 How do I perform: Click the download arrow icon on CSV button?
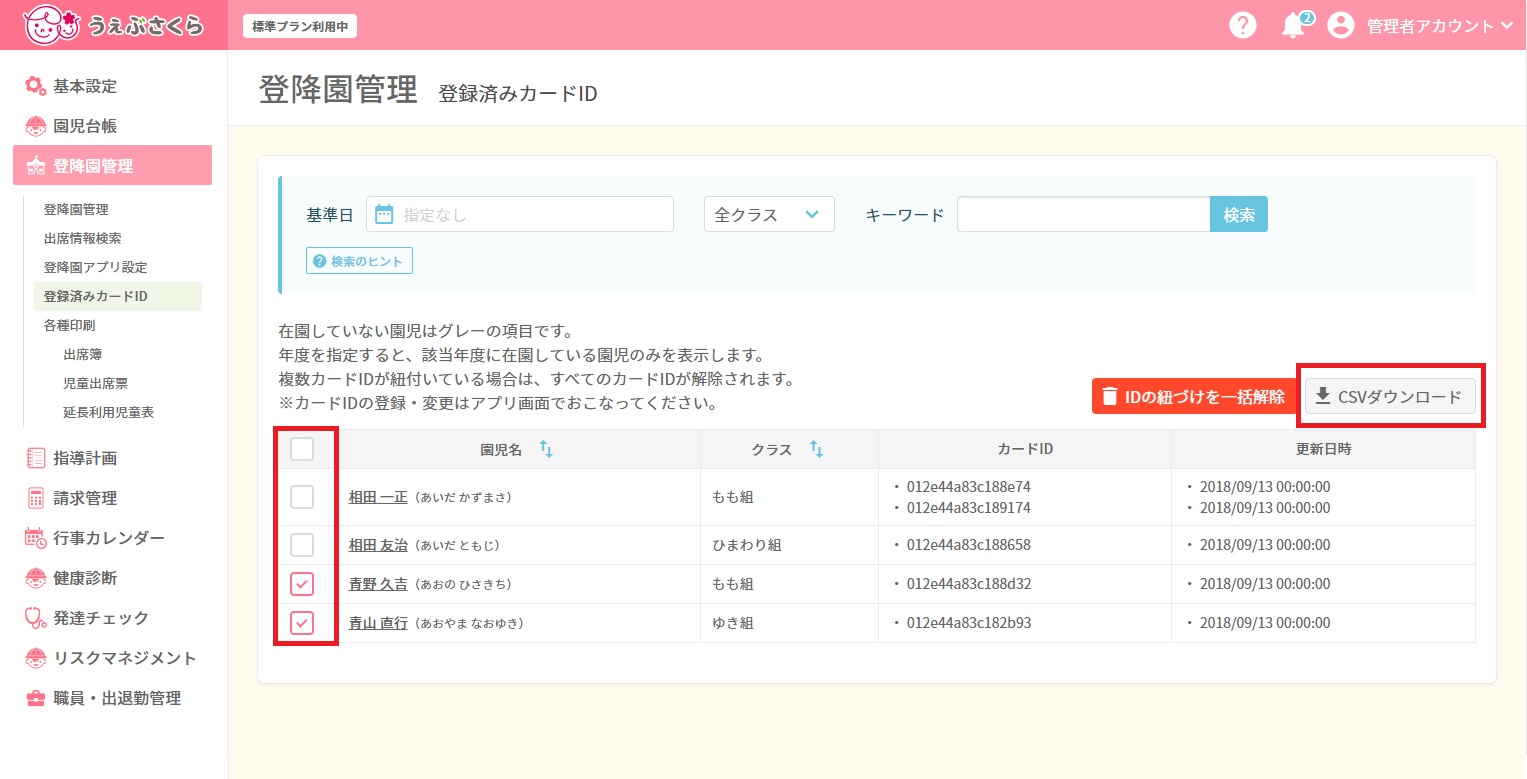1322,396
